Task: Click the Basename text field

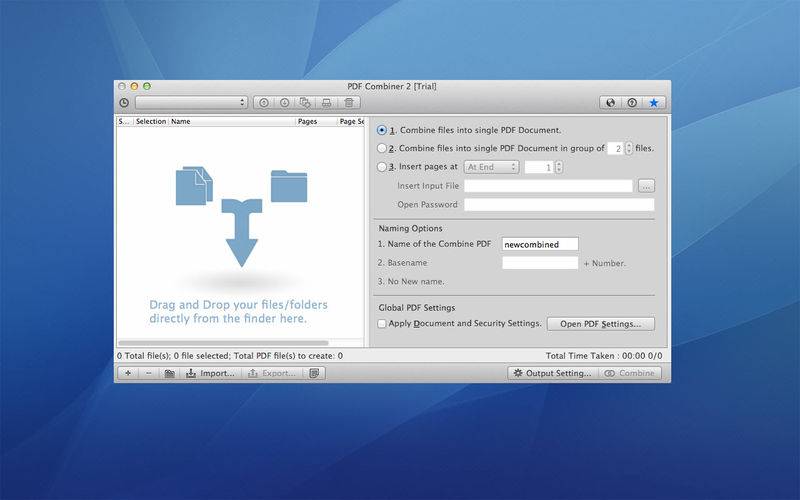Action: (540, 263)
